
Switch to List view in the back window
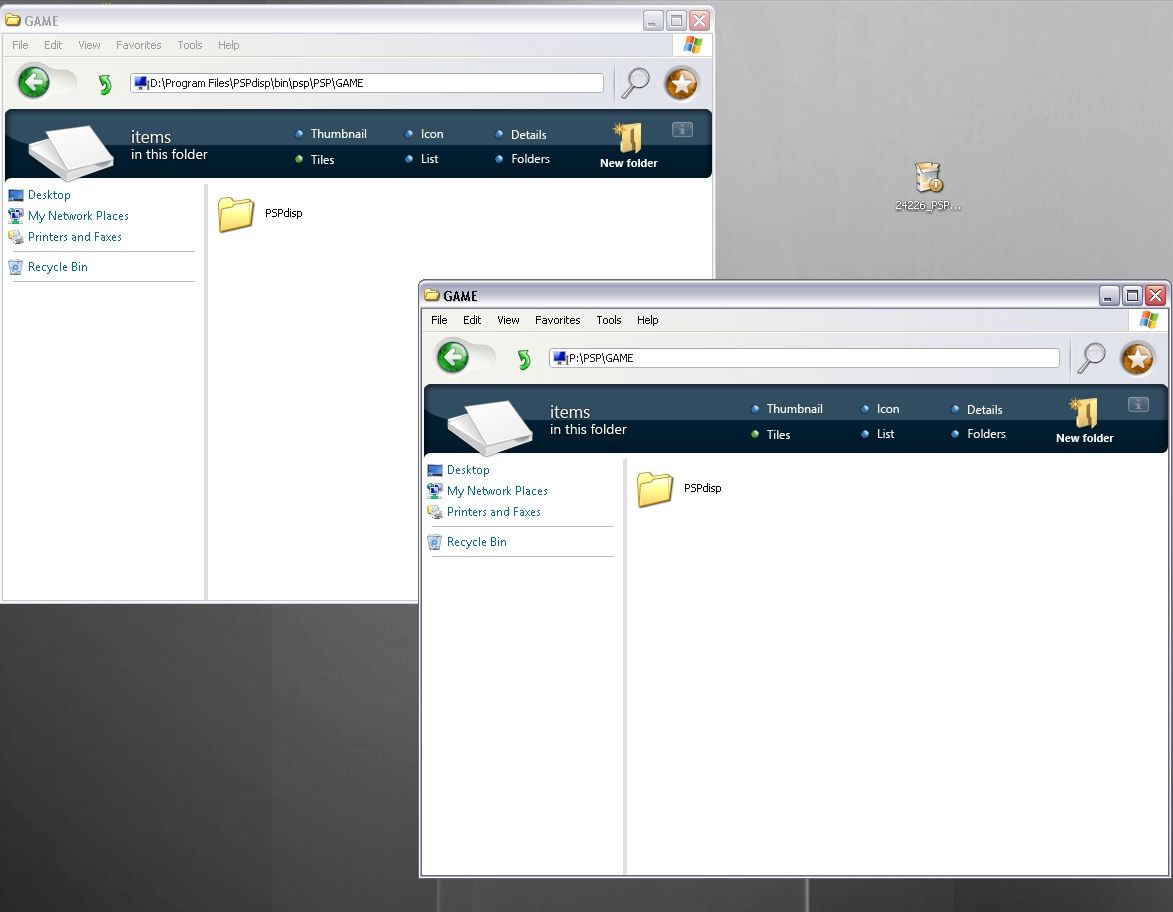pyautogui.click(x=432, y=158)
